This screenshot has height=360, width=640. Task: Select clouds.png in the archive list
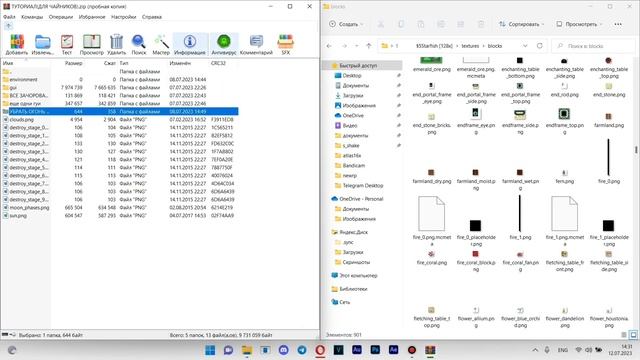coord(22,120)
